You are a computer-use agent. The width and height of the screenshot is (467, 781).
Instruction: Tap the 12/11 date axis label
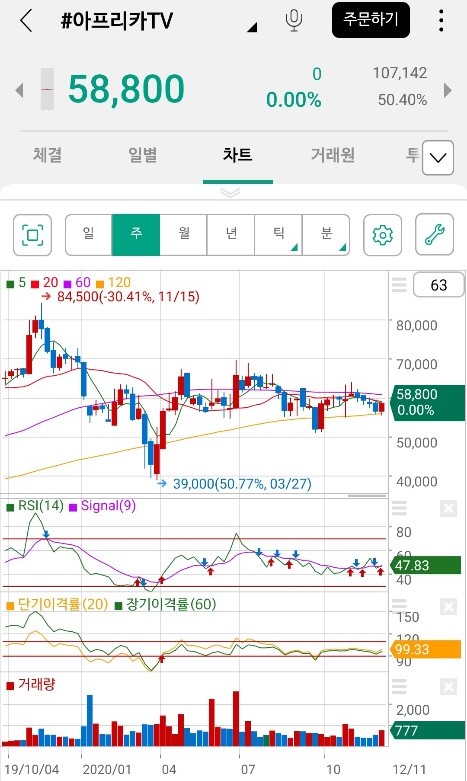tap(409, 770)
